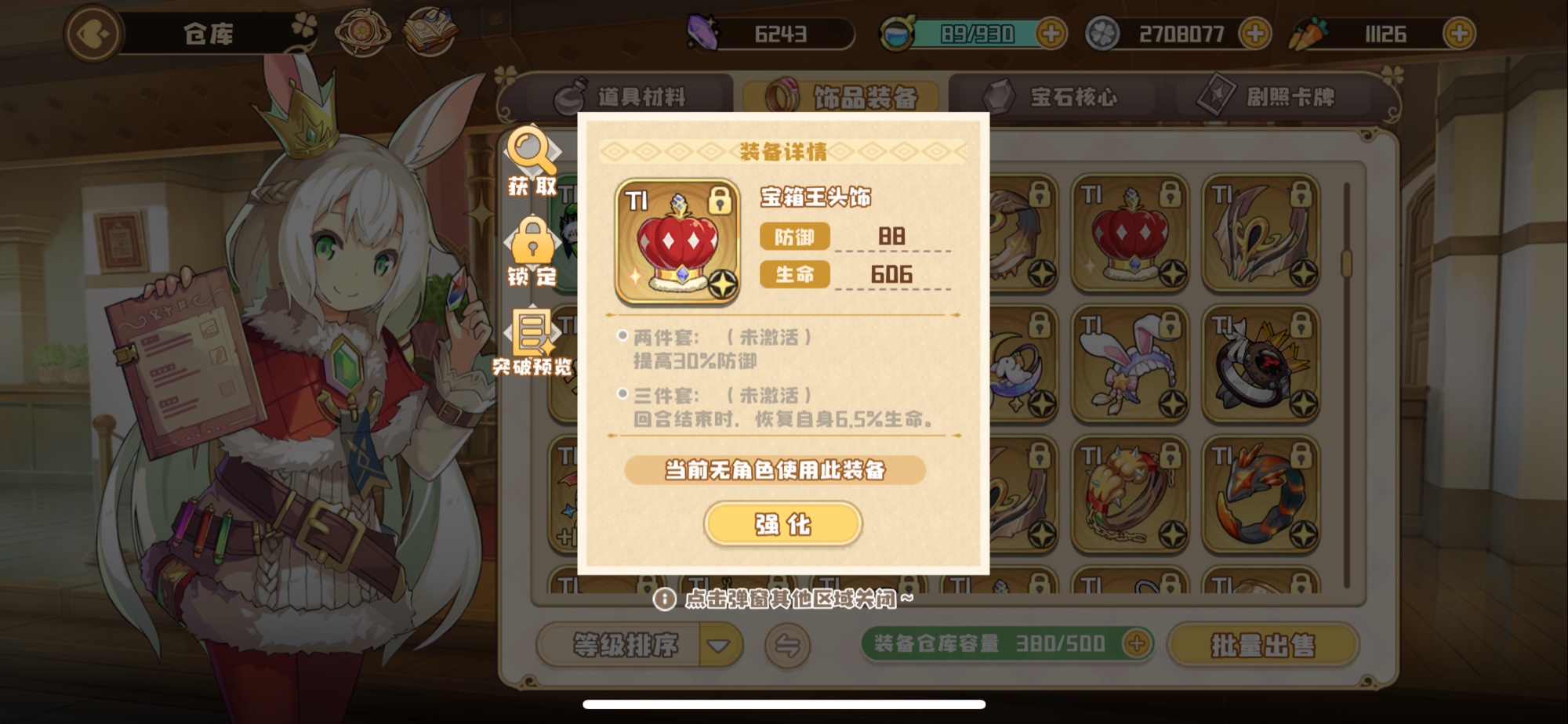Add carrots with the plus button

coord(1458,34)
